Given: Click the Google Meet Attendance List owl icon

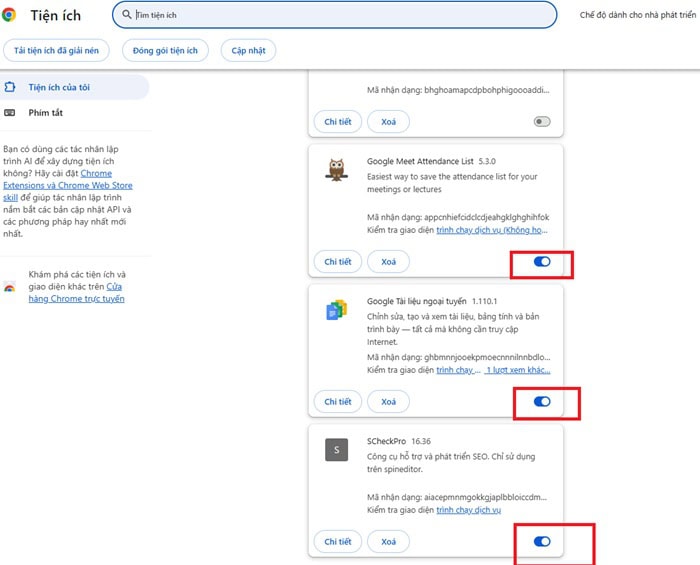Looking at the screenshot, I should point(337,170).
